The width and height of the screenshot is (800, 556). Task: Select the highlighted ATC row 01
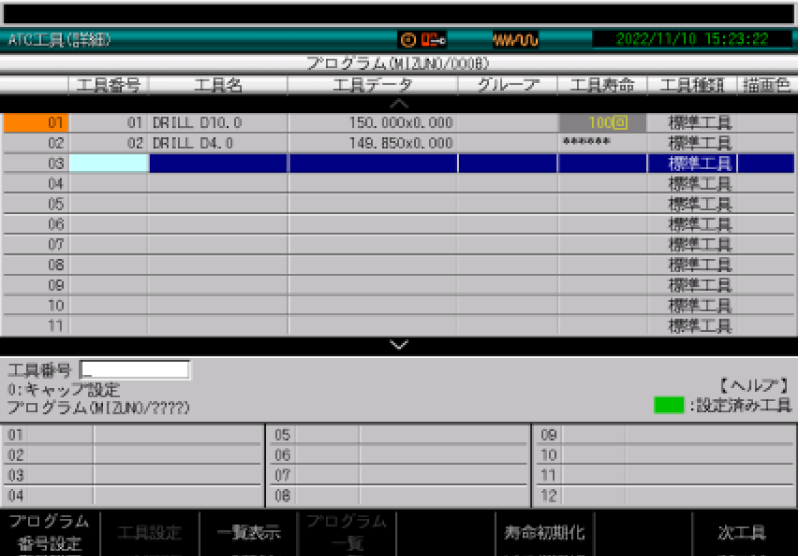coord(35,123)
